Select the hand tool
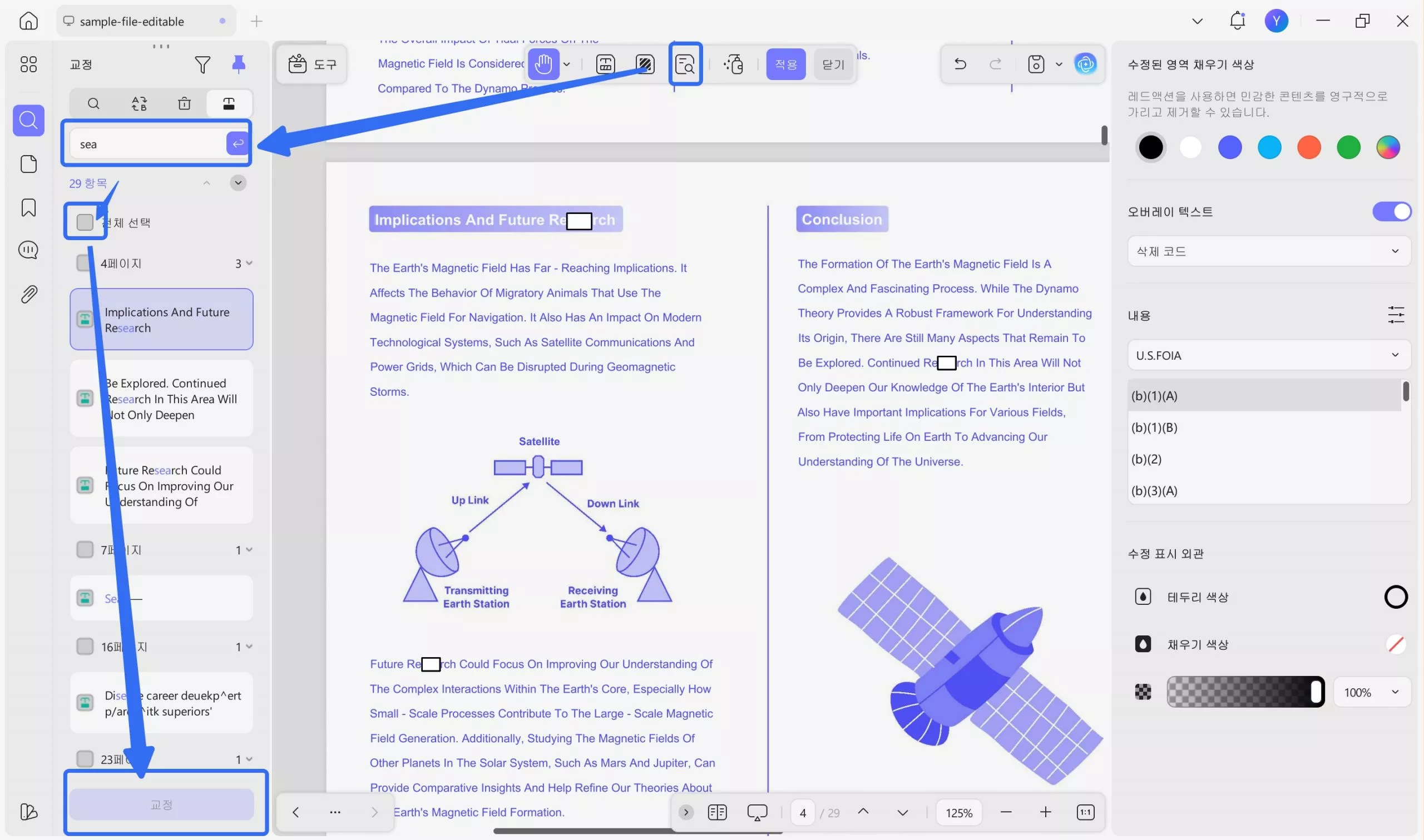The image size is (1424, 840). (543, 64)
